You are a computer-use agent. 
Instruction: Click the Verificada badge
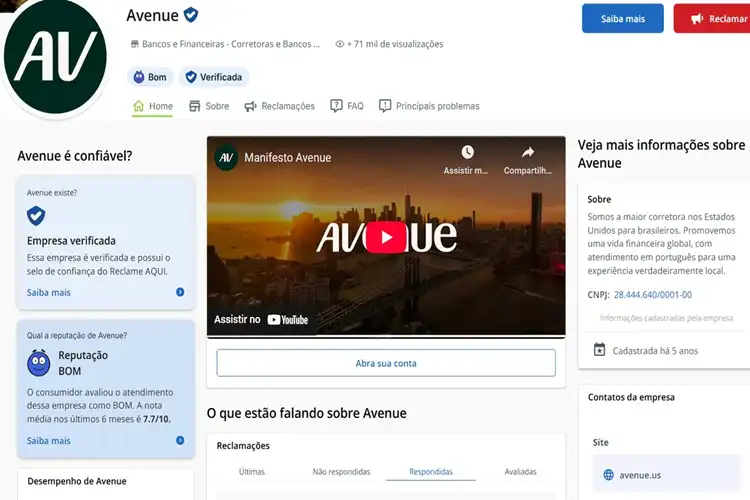(214, 77)
